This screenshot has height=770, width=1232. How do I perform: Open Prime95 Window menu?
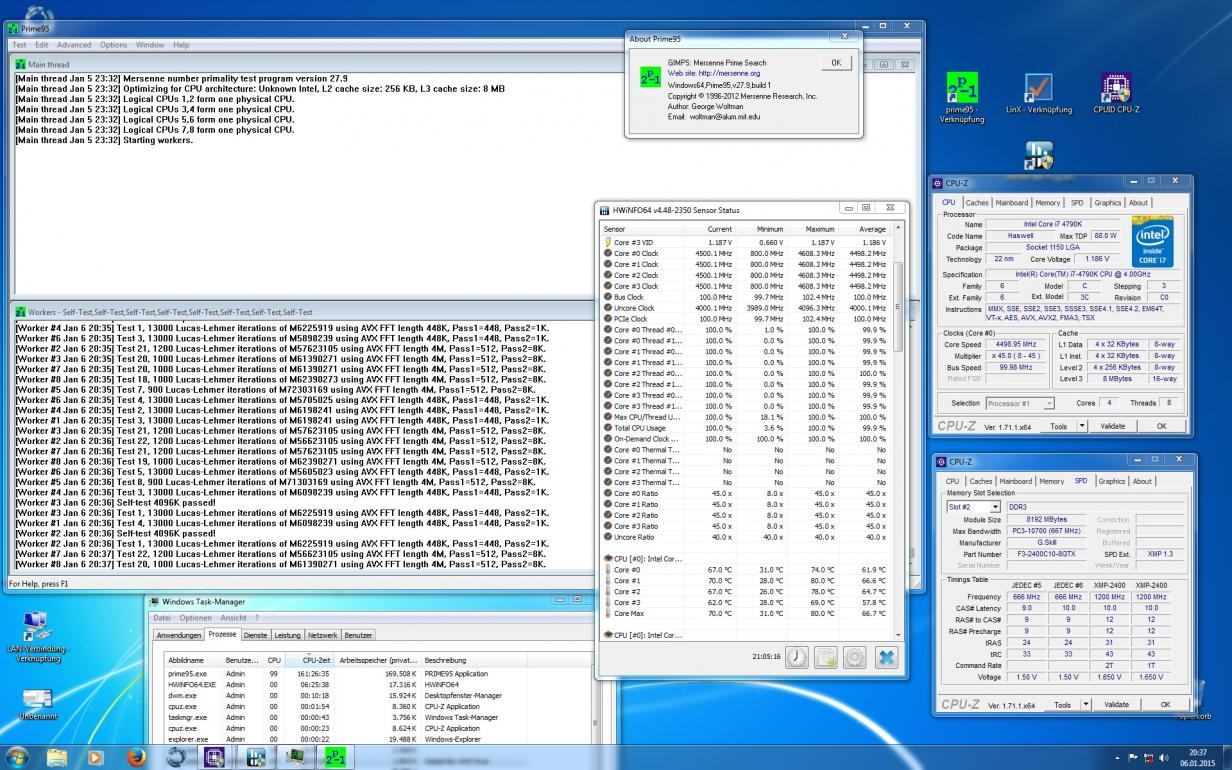[x=150, y=45]
